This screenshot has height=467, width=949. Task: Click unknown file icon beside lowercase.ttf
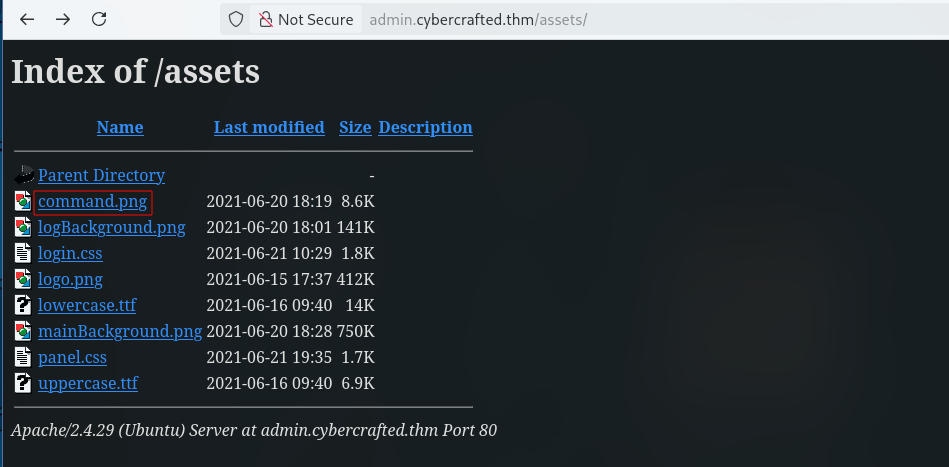click(23, 305)
